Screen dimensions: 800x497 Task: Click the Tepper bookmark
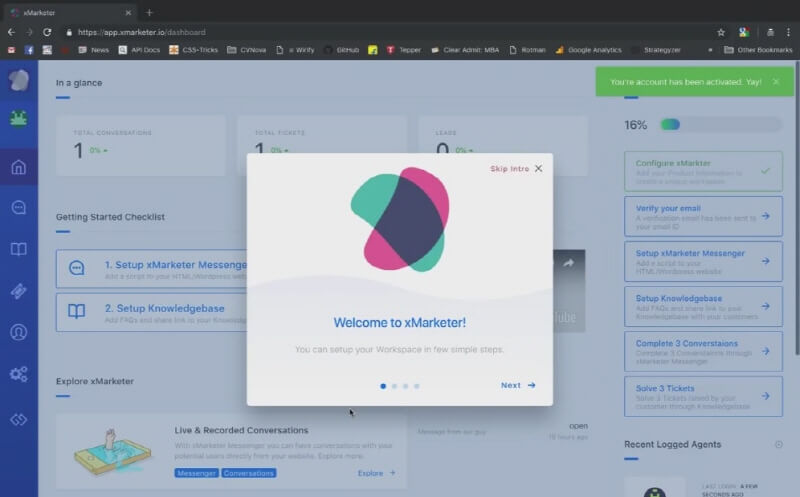point(404,50)
